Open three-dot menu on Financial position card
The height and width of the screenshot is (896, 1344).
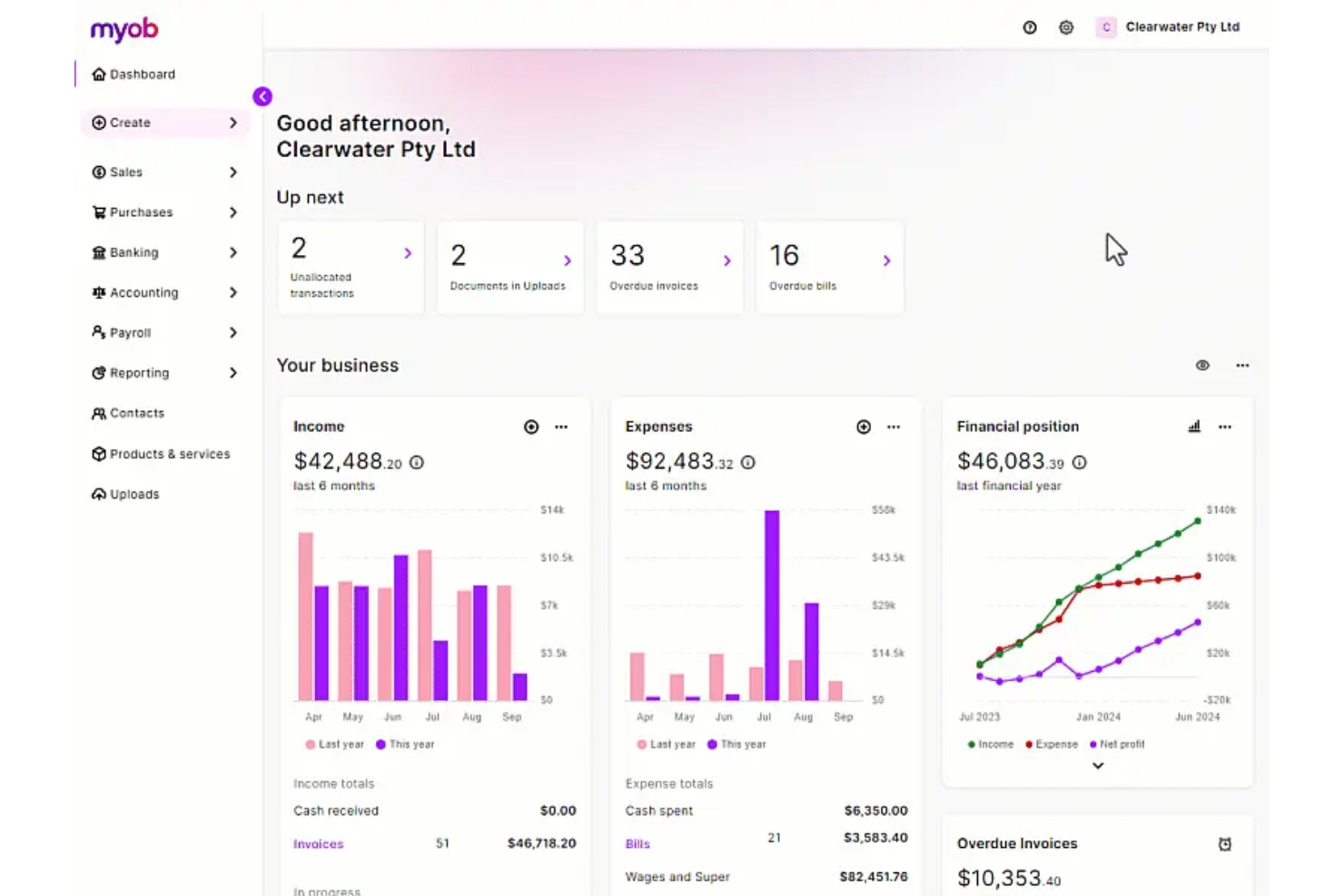point(1225,427)
